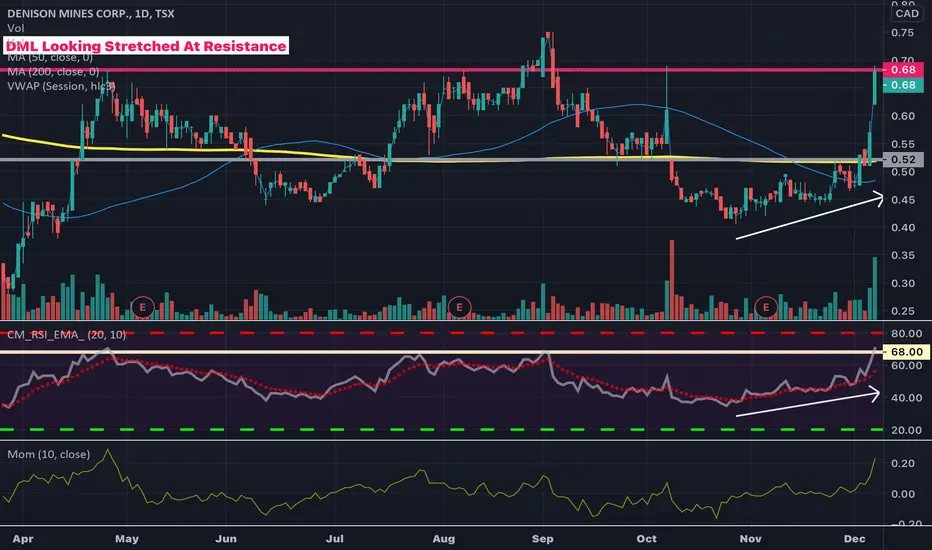
Task: Click the Oct label on time axis
Action: tap(647, 539)
